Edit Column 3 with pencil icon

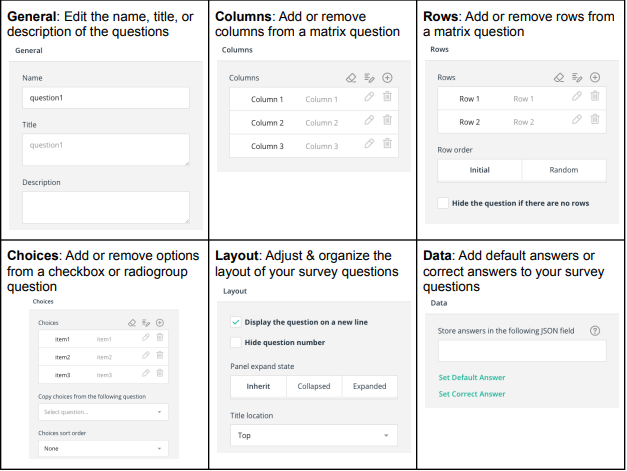(369, 144)
